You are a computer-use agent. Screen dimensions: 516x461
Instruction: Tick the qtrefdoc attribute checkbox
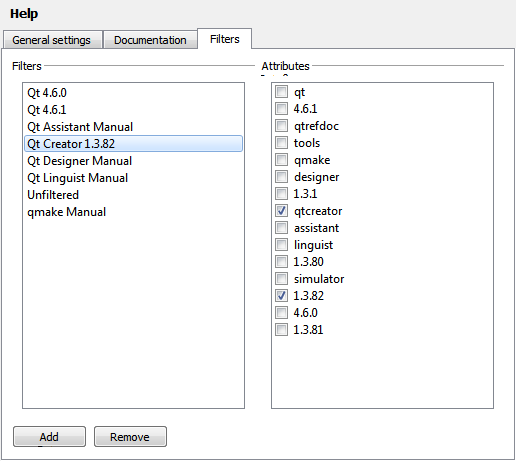tap(282, 126)
